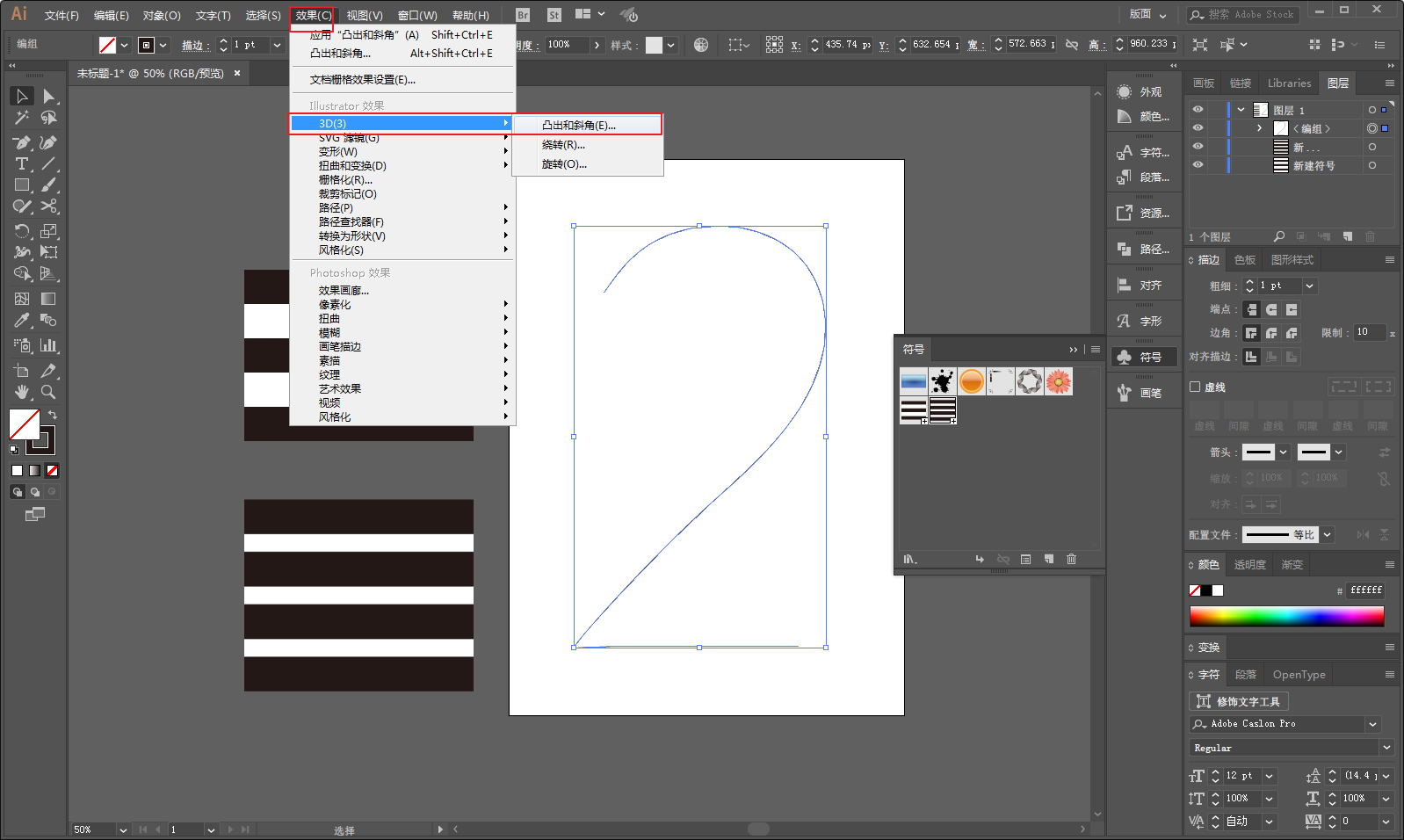The image size is (1404, 840).
Task: Activate the Mesh tool
Action: [x=22, y=299]
